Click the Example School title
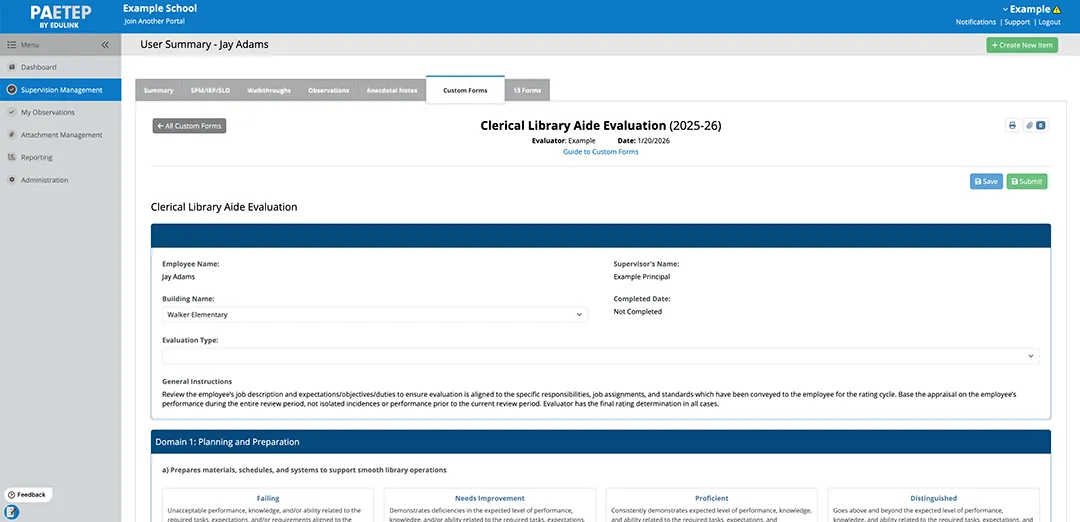Viewport: 1080px width, 522px height. (x=160, y=8)
